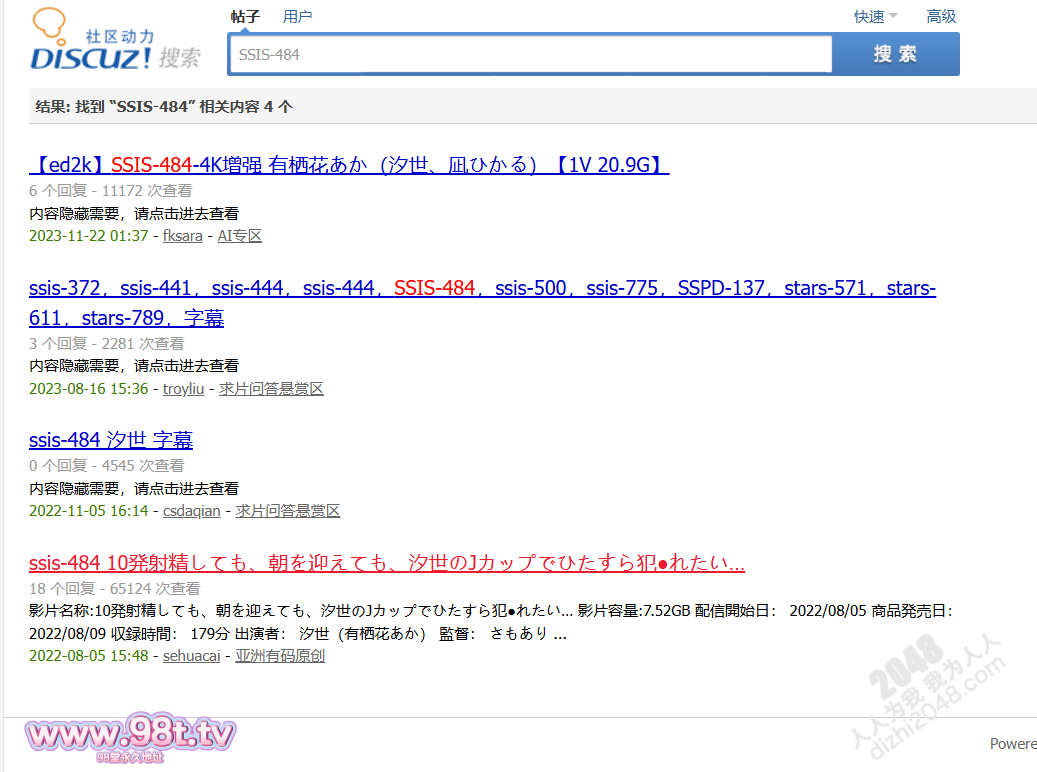Image resolution: width=1037 pixels, height=772 pixels.
Task: Open csdaqian's user profile link
Action: pos(192,511)
